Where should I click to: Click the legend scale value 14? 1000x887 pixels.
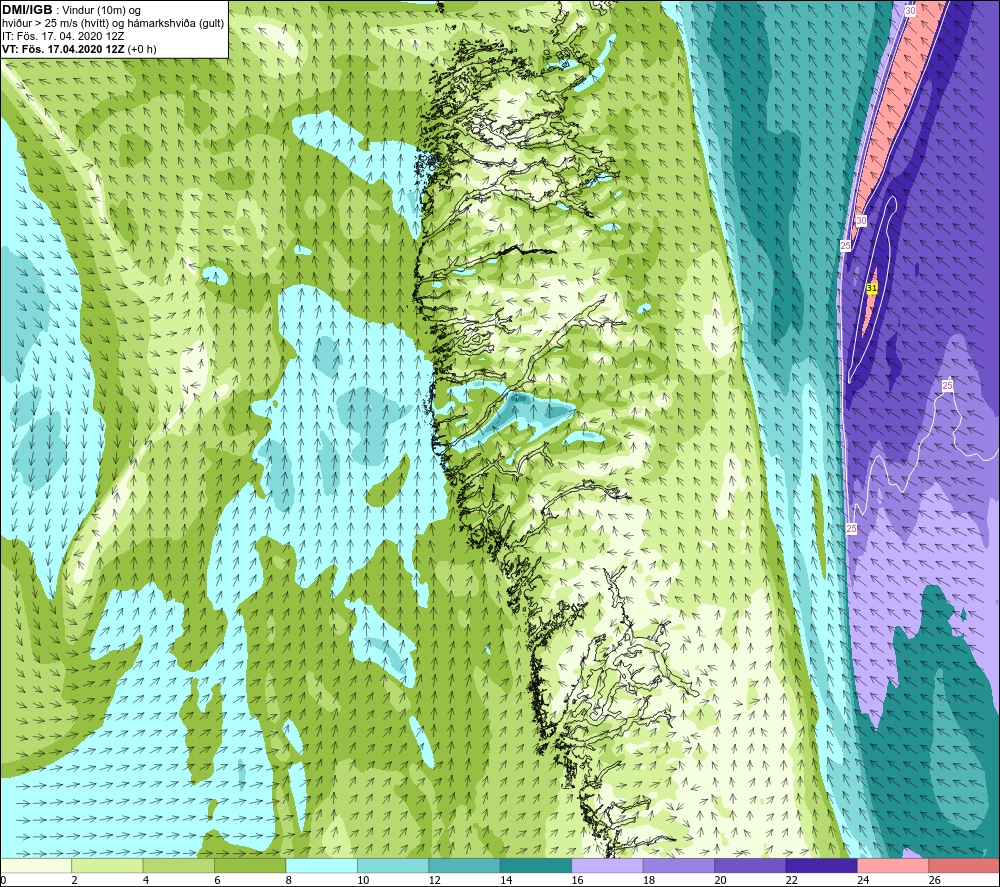506,880
